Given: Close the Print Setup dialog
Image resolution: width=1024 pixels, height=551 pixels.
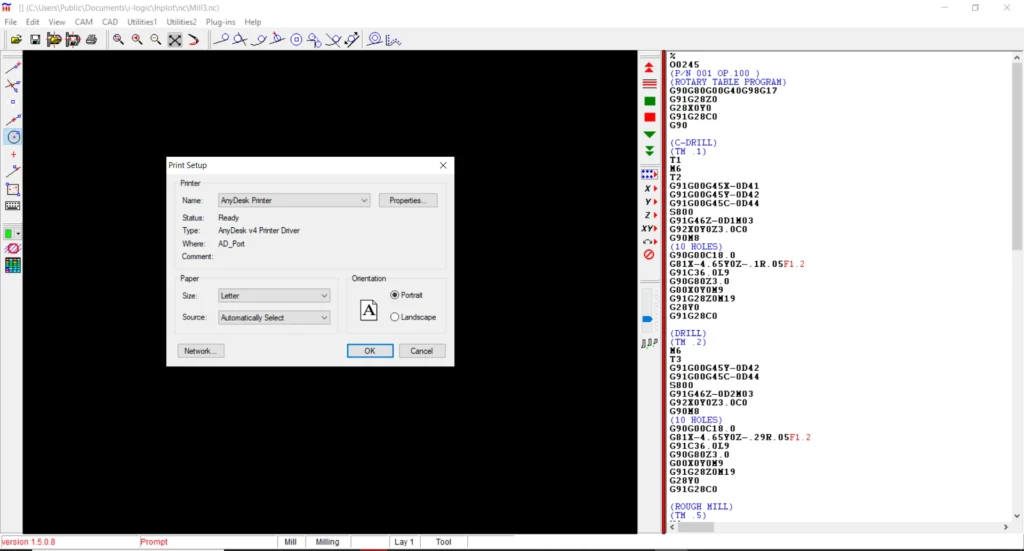Looking at the screenshot, I should pyautogui.click(x=443, y=165).
